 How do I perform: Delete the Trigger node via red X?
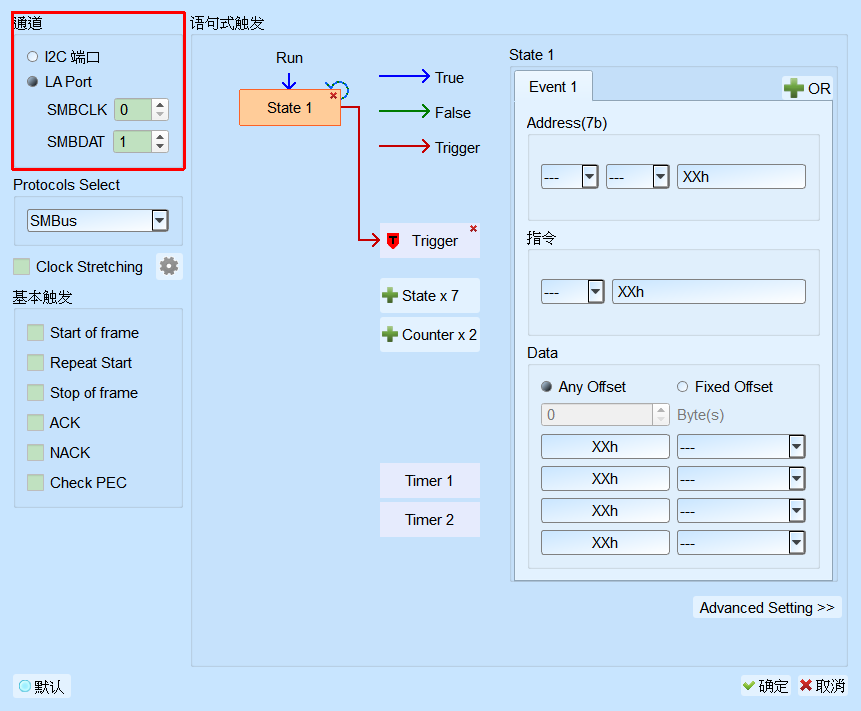(473, 228)
